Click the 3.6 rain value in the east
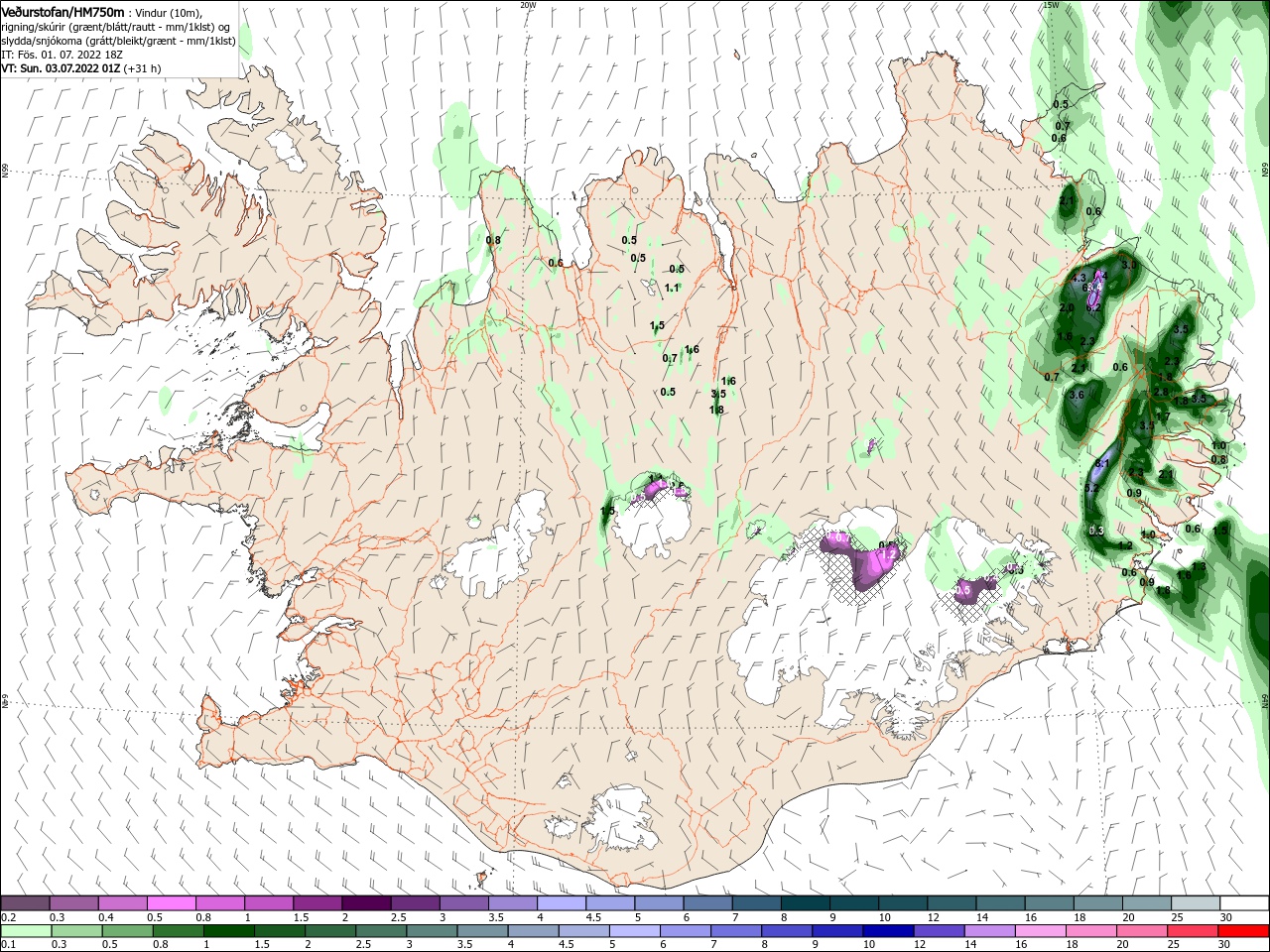The height and width of the screenshot is (952, 1270). 1077,395
